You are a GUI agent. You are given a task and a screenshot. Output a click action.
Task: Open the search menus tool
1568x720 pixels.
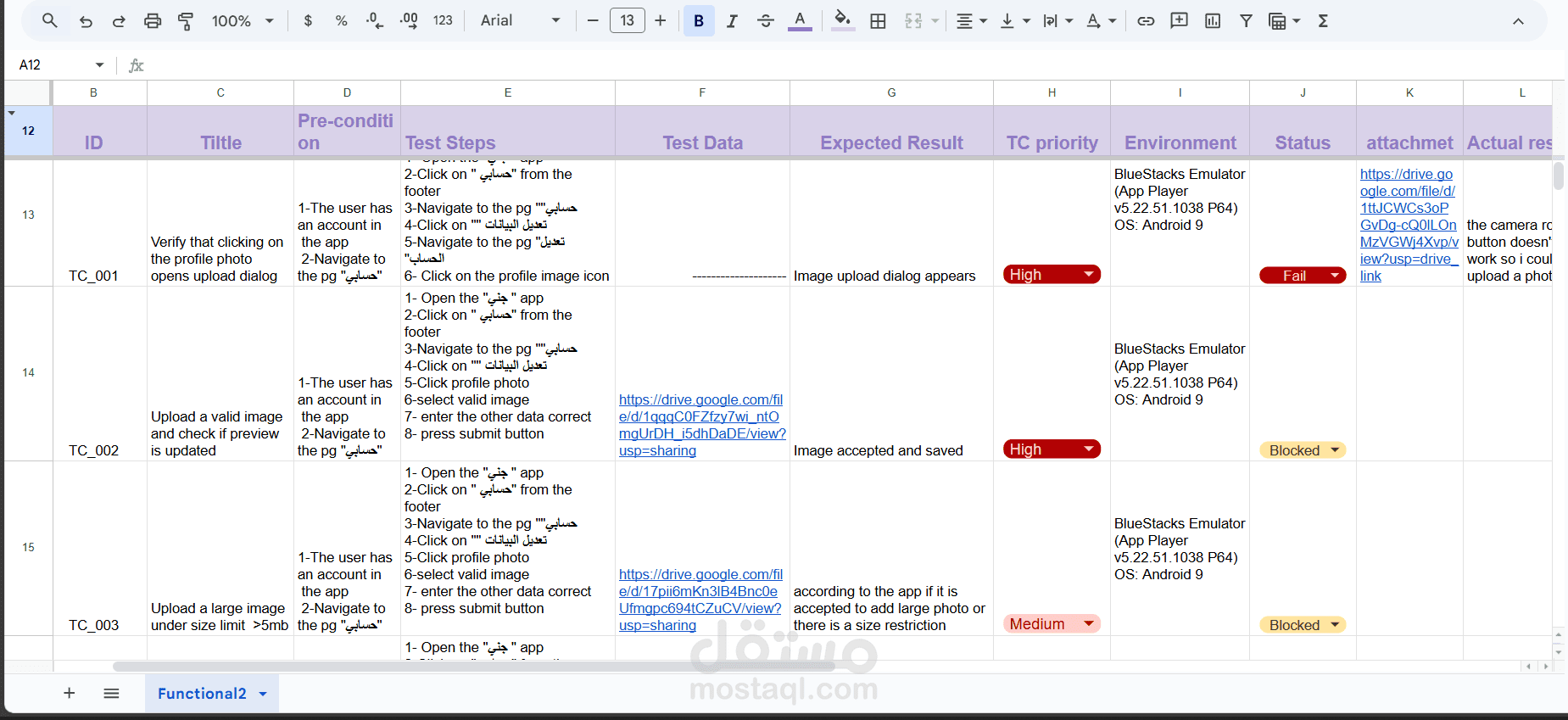pyautogui.click(x=50, y=20)
